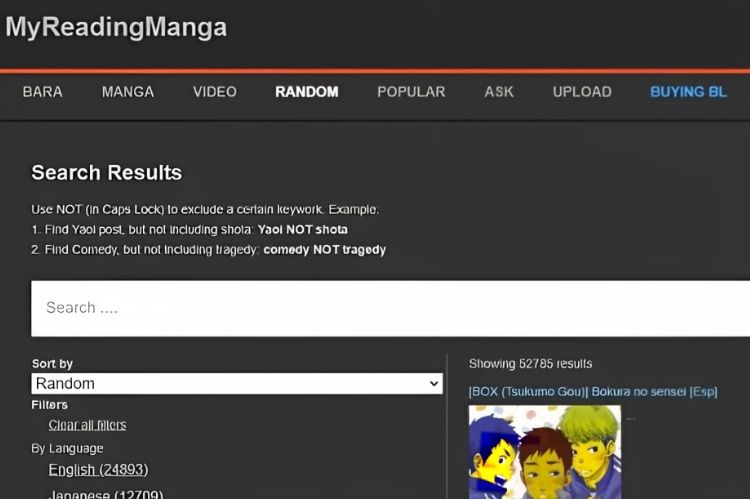Focus the Search text field
Viewport: 750px width, 499px height.
coord(390,309)
